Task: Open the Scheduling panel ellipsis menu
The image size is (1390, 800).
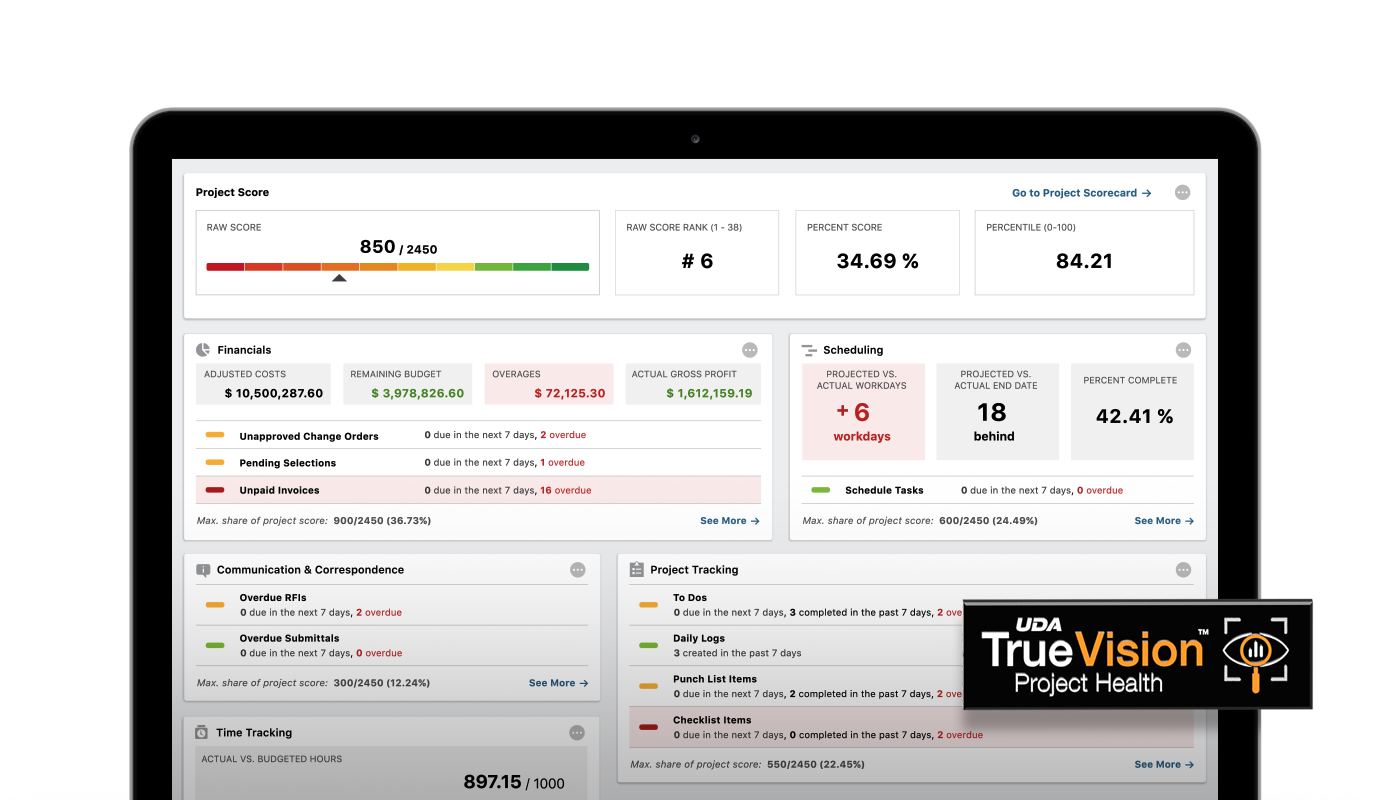Action: (1183, 350)
